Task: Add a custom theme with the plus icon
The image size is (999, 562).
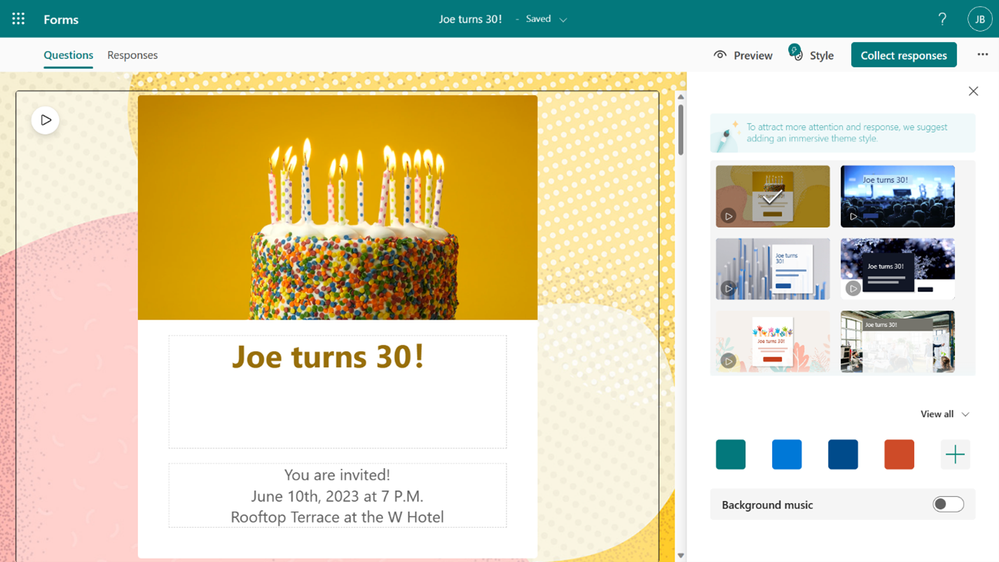Action: pyautogui.click(x=955, y=454)
